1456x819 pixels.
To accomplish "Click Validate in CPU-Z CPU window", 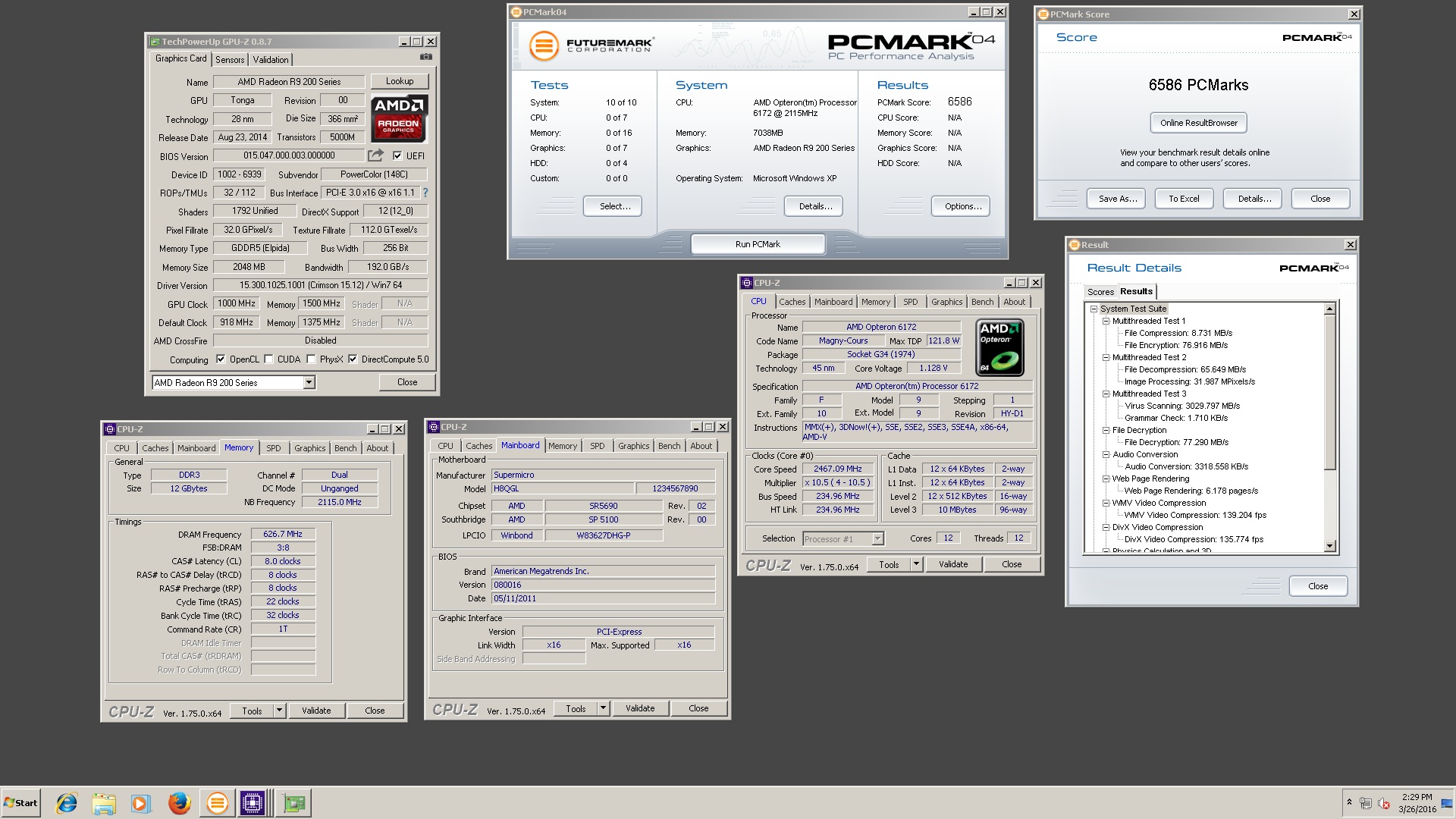I will tap(953, 564).
